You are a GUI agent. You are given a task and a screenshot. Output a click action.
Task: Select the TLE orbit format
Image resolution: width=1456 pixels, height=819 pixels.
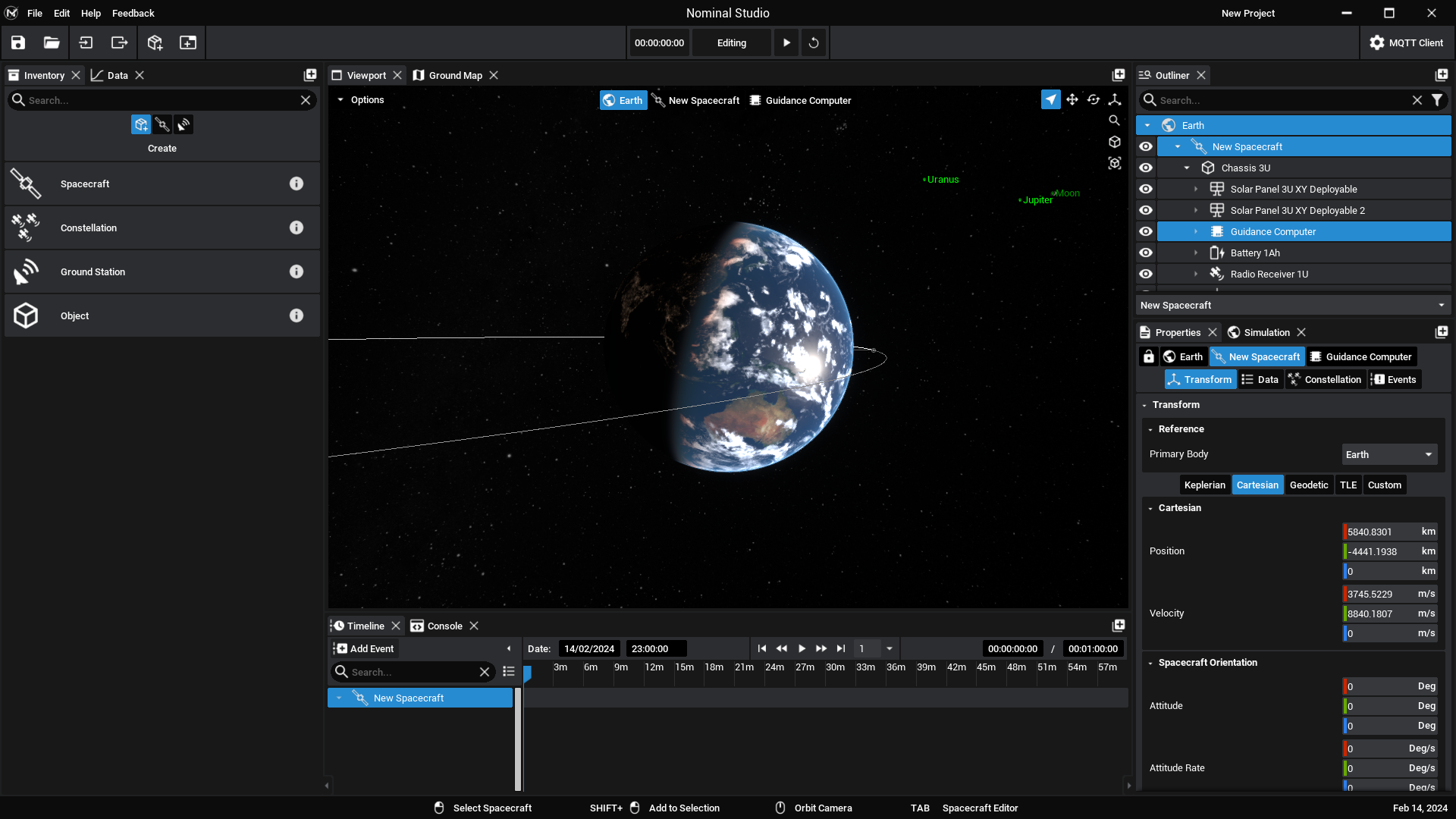pyautogui.click(x=1348, y=485)
